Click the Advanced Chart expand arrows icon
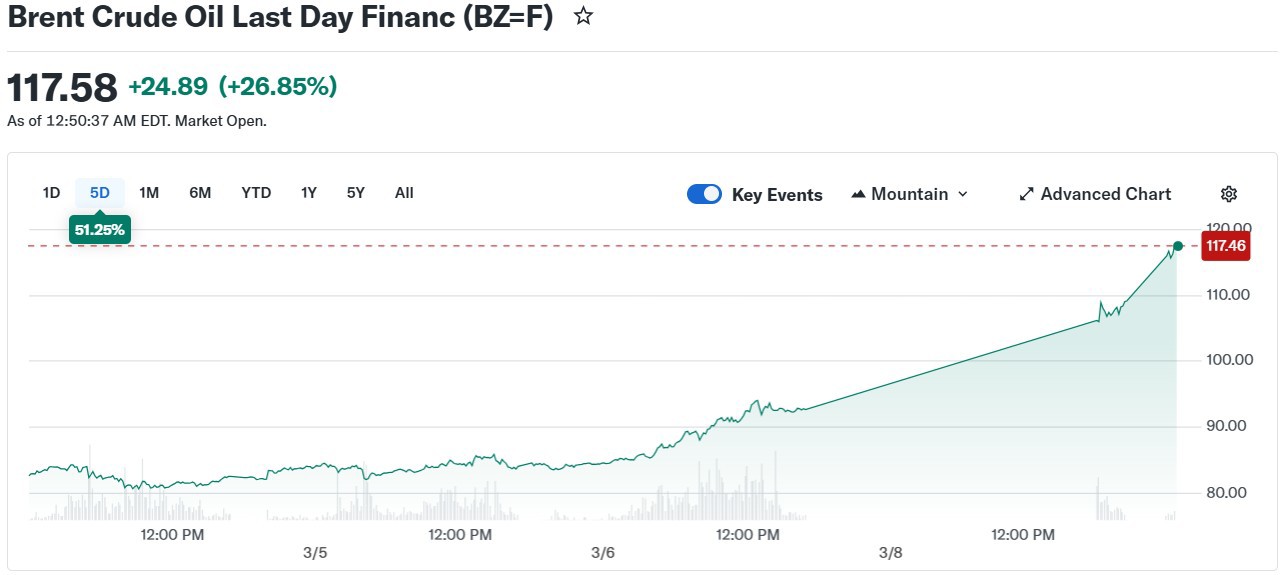This screenshot has width=1285, height=575. [x=1026, y=194]
